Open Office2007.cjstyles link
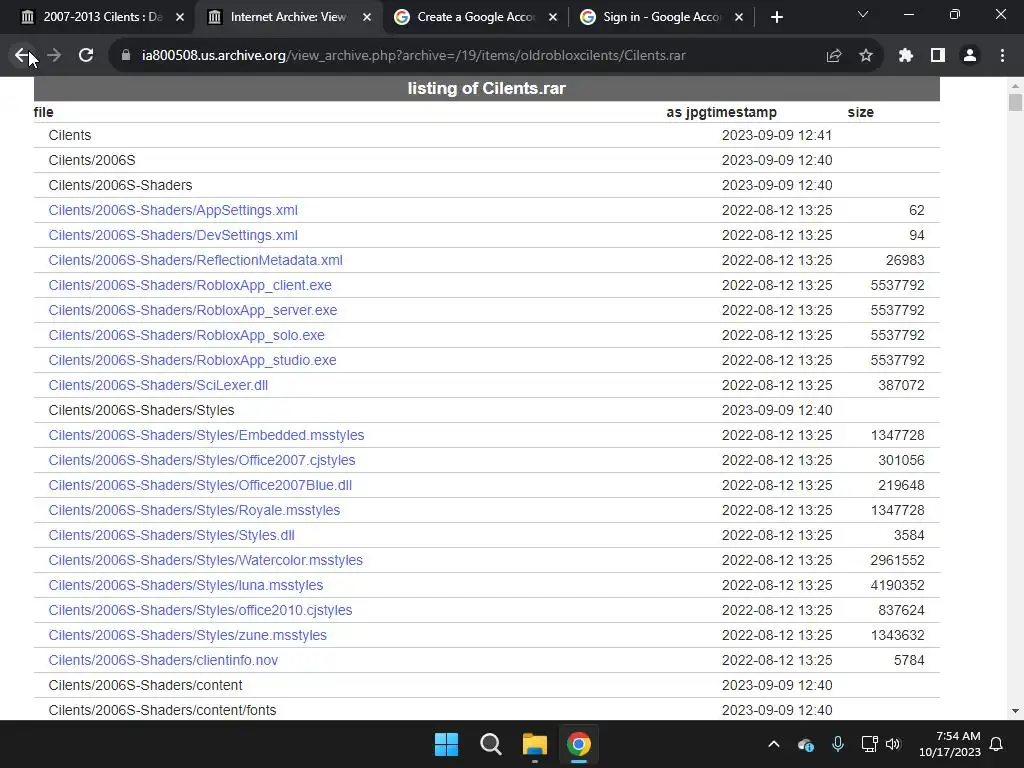The height and width of the screenshot is (768, 1024). click(x=202, y=460)
